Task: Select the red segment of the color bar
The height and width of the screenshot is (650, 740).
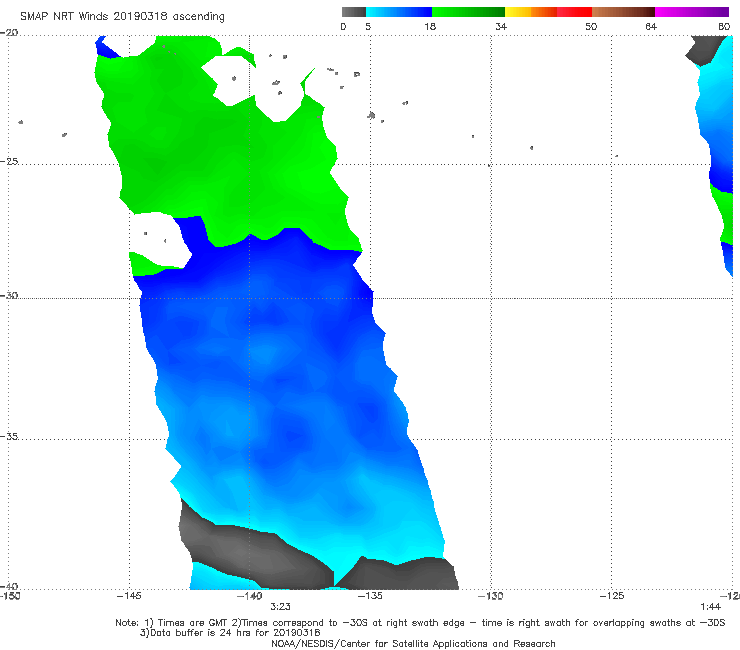Action: pos(574,12)
